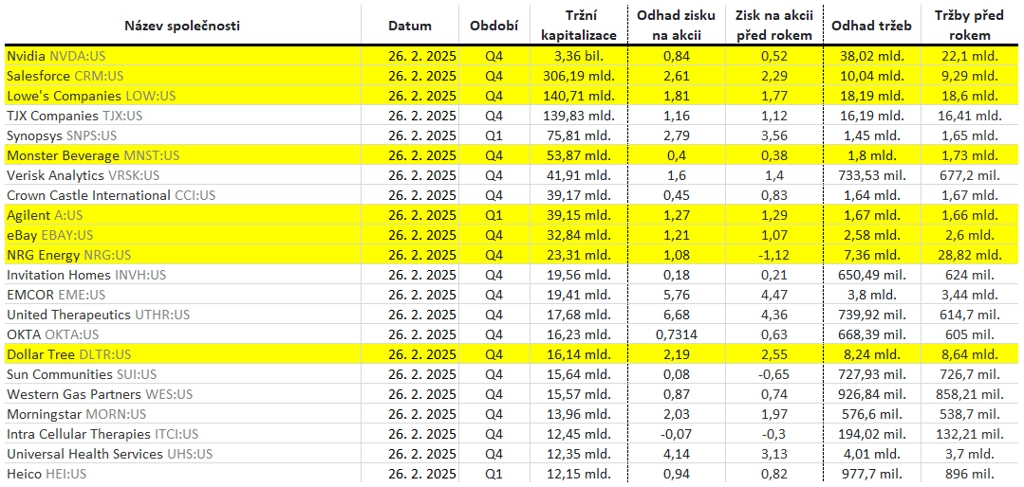This screenshot has height=487, width=1024.
Task: Click the 'Datum' column header
Action: point(410,26)
